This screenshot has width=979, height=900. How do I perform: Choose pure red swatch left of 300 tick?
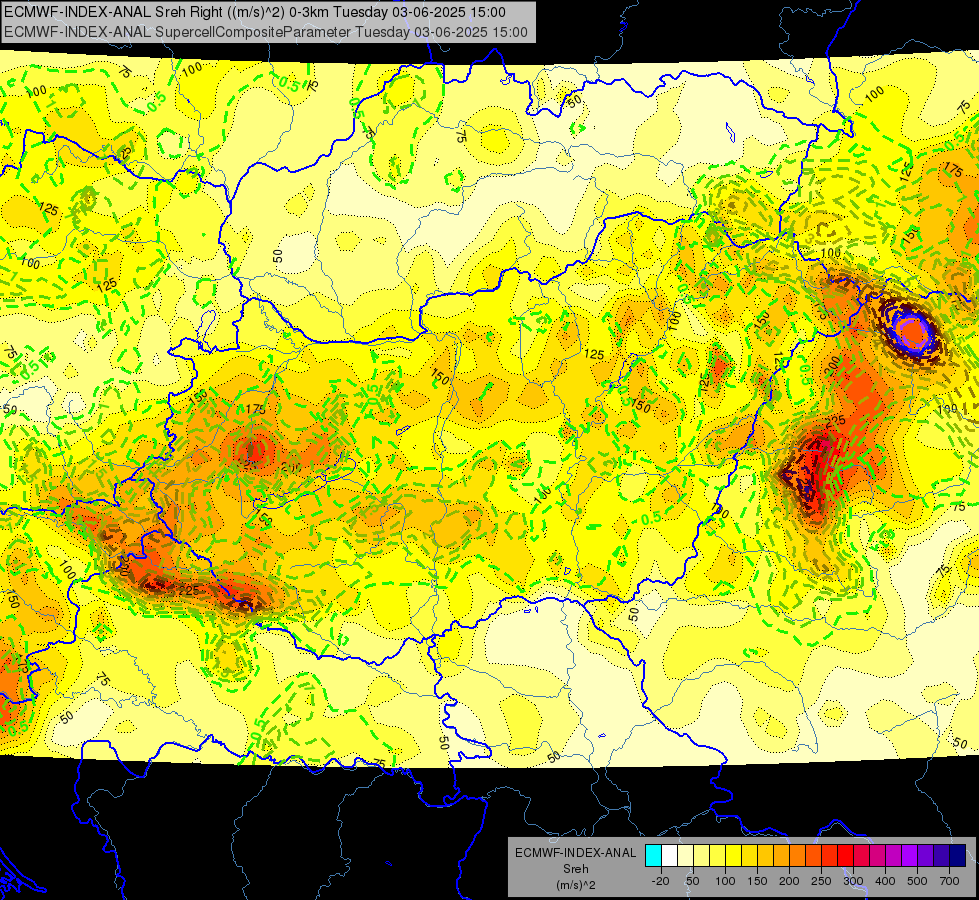point(845,855)
